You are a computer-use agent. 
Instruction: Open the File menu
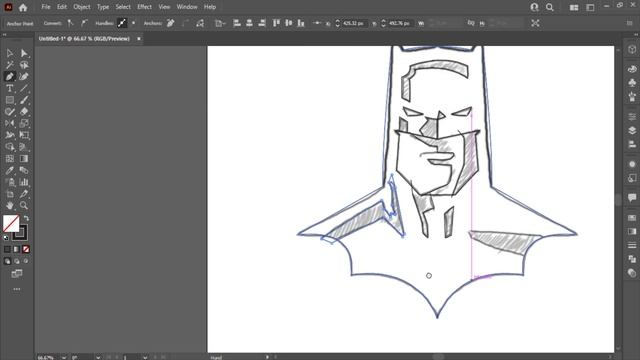tap(46, 7)
